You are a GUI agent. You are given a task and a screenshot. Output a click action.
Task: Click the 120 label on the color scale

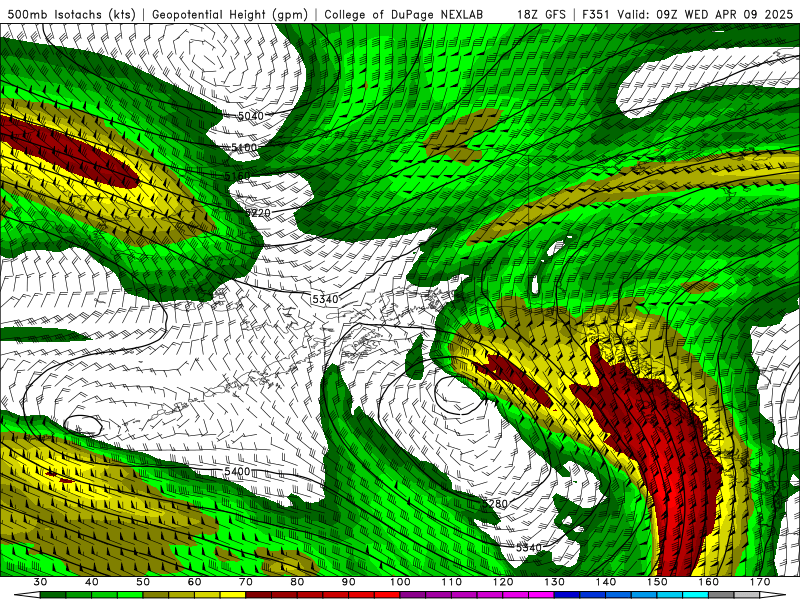point(503,582)
